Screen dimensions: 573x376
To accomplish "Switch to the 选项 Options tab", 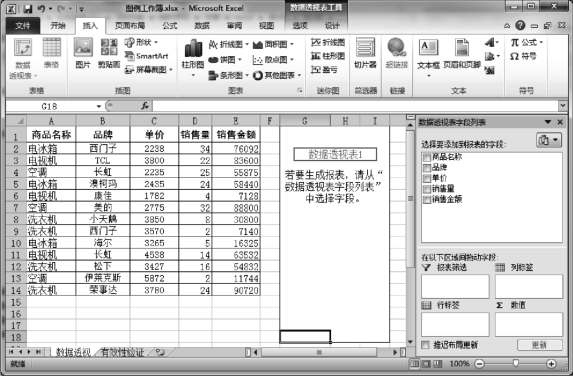I will pyautogui.click(x=300, y=26).
